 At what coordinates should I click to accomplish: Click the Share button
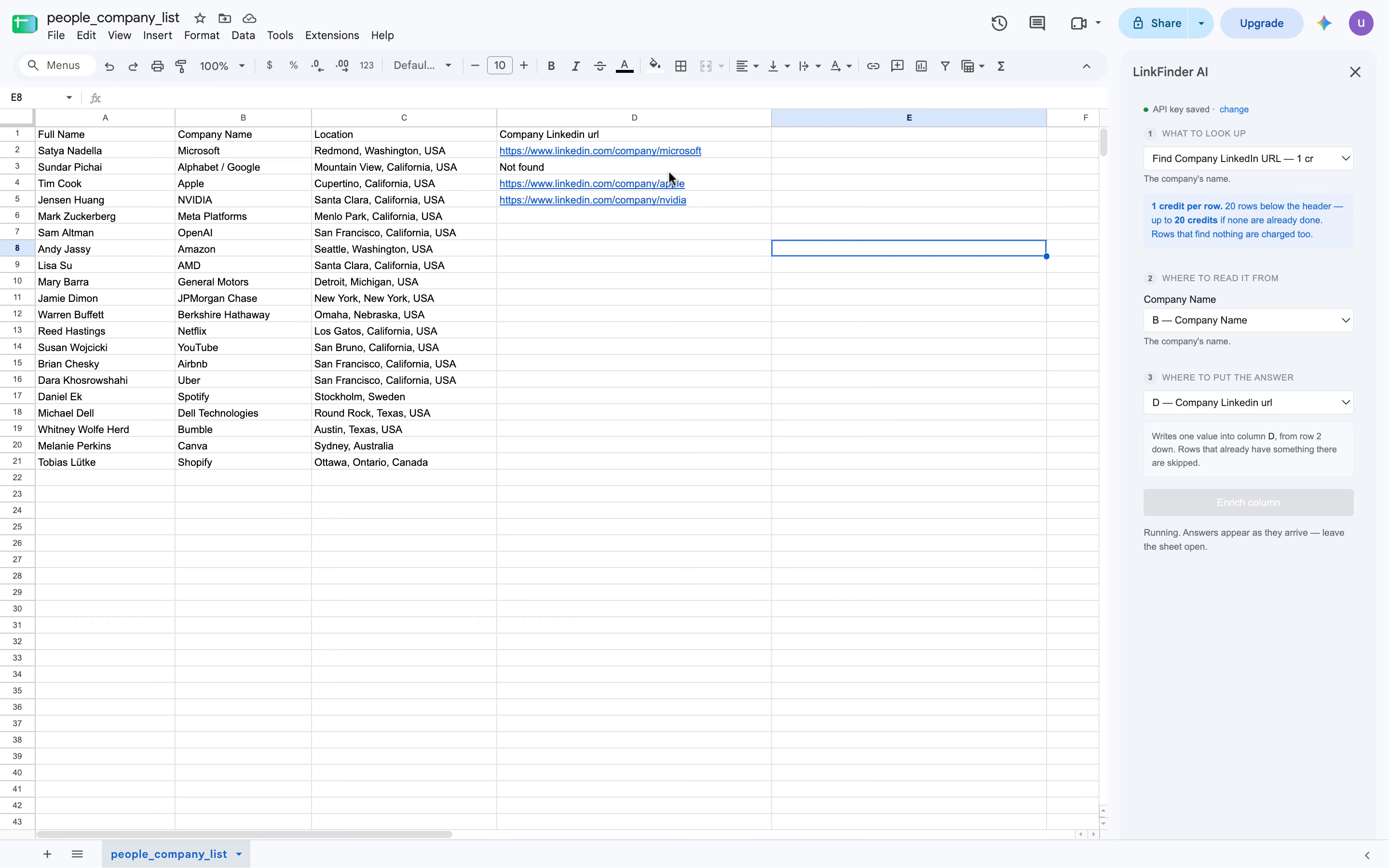(x=1154, y=23)
